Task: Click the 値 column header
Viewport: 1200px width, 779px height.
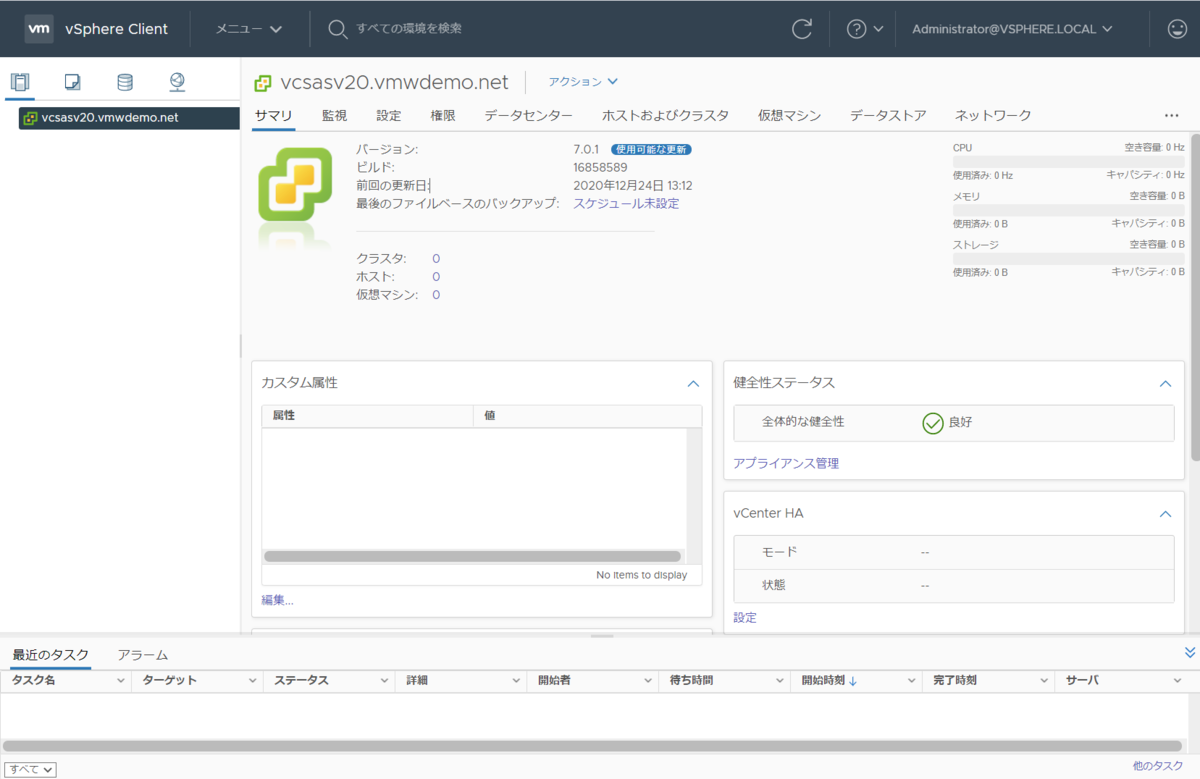Action: click(x=588, y=415)
